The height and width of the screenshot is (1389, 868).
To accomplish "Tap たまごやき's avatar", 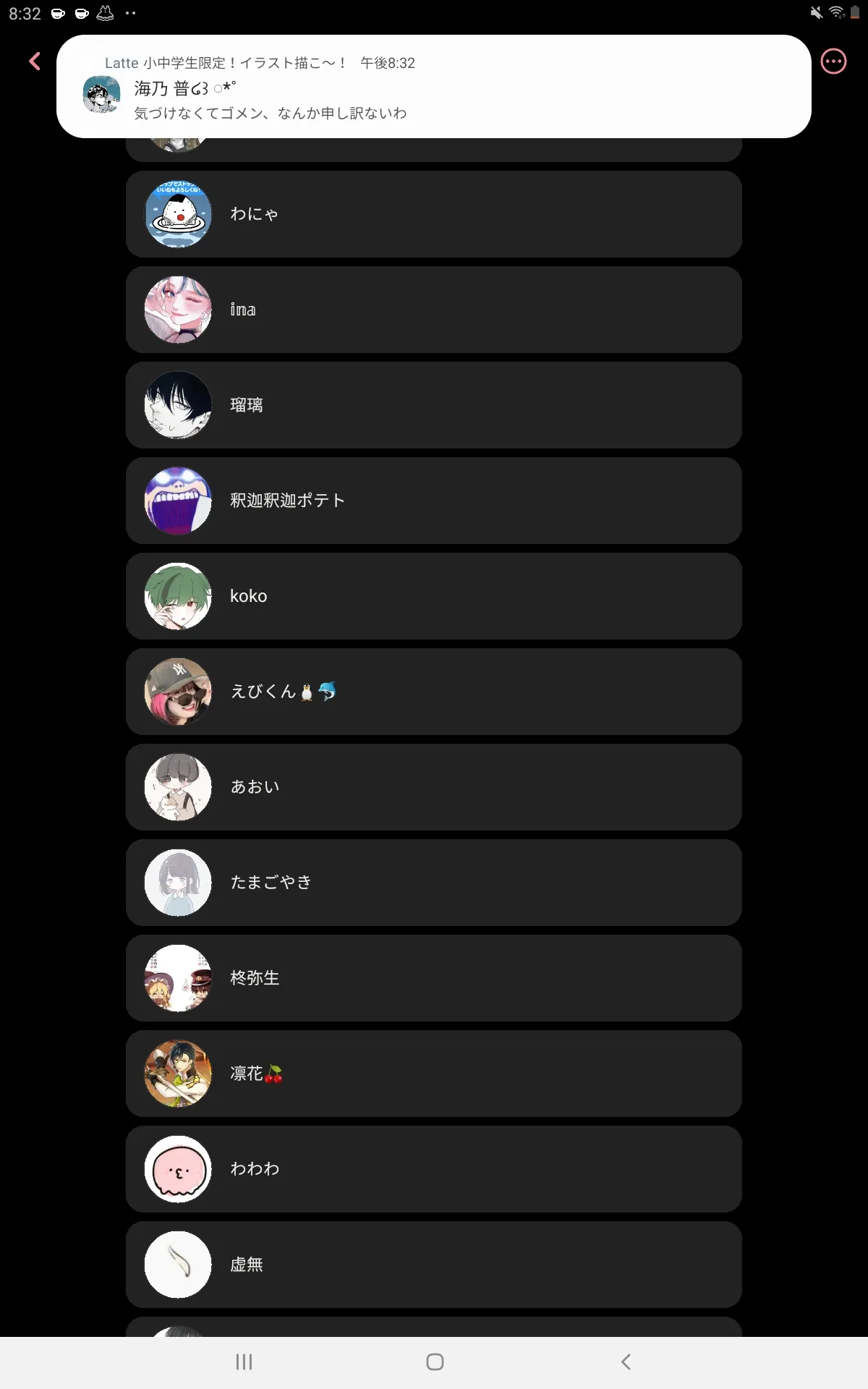I will pyautogui.click(x=178, y=883).
